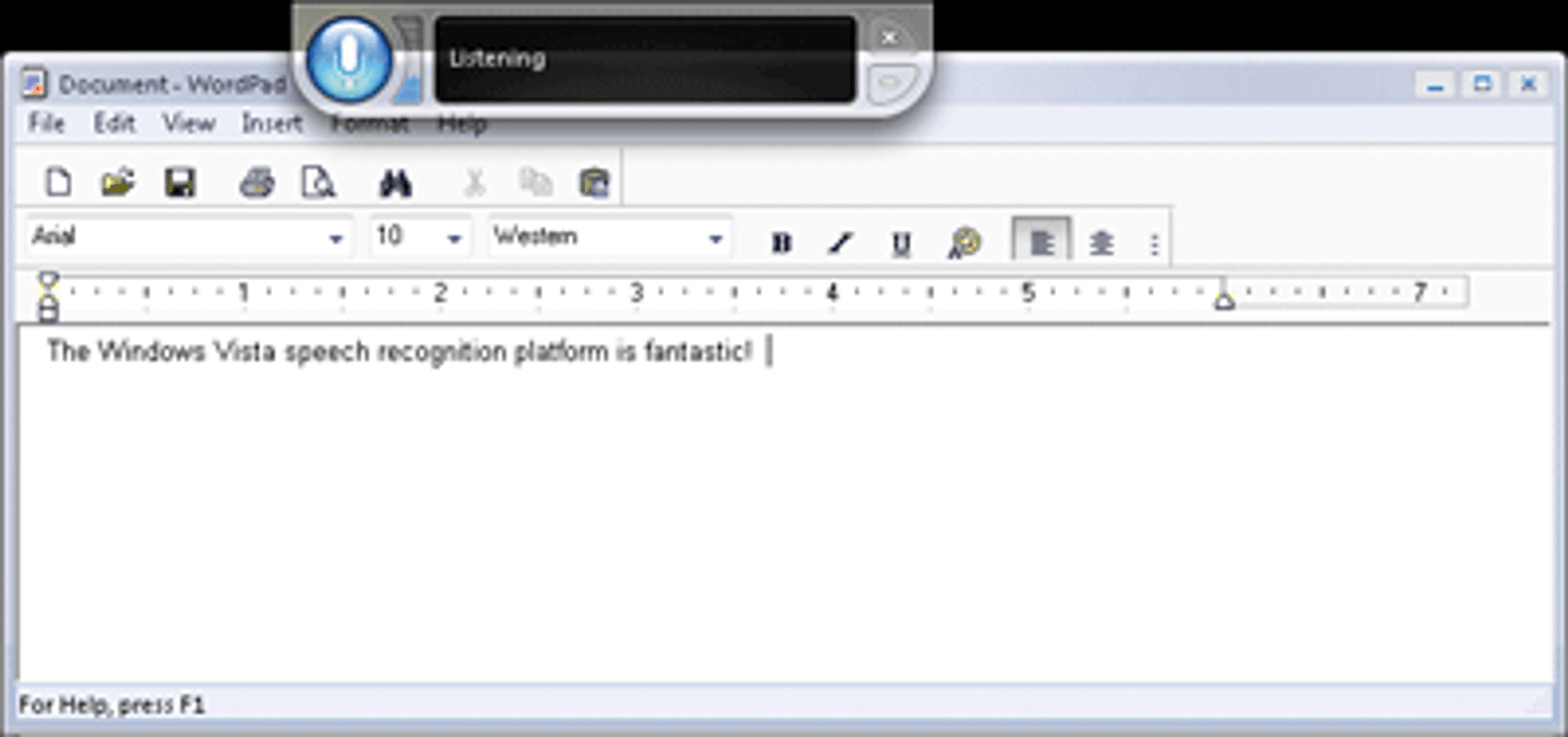Open the Edit menu

tap(114, 123)
